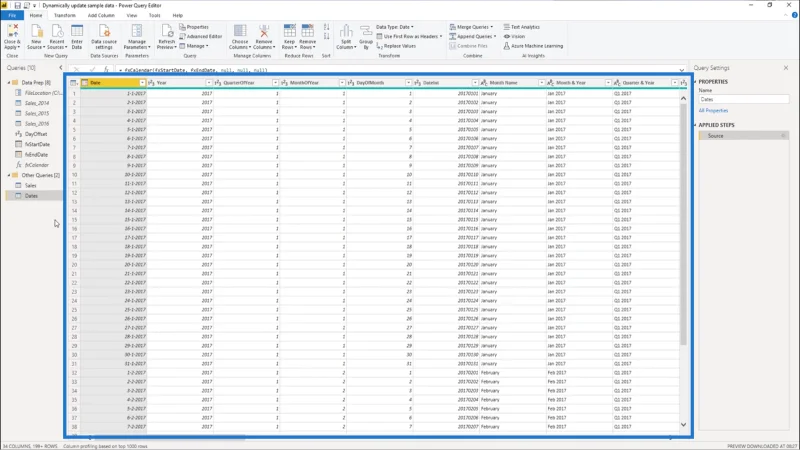The image size is (800, 450).
Task: Open the QuarterOfYear column filter dropdown
Action: click(275, 83)
